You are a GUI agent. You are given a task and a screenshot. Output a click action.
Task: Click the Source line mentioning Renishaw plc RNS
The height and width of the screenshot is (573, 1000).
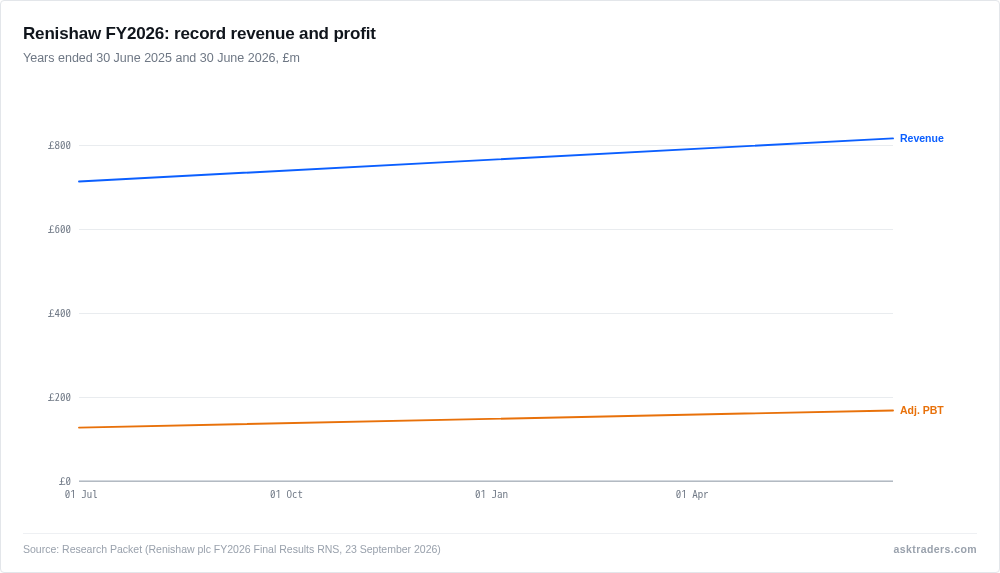pyautogui.click(x=232, y=549)
